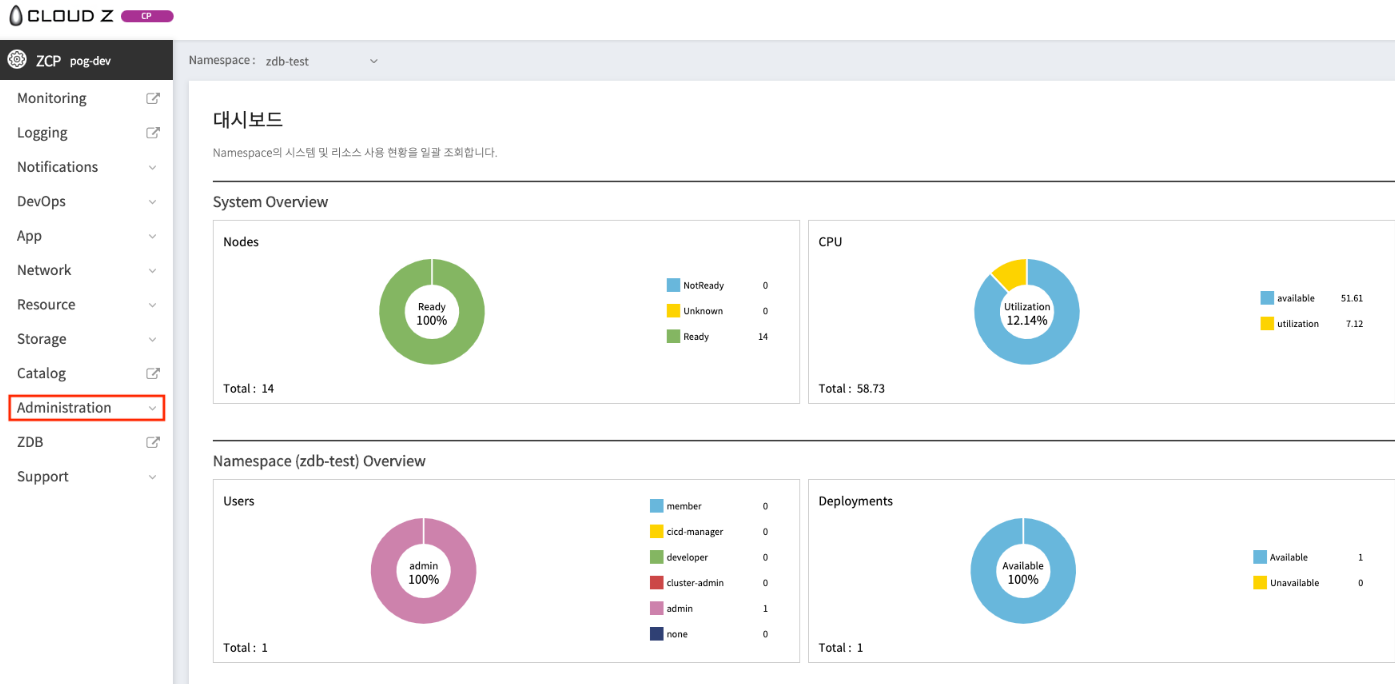Click the System Overview section title

270,202
